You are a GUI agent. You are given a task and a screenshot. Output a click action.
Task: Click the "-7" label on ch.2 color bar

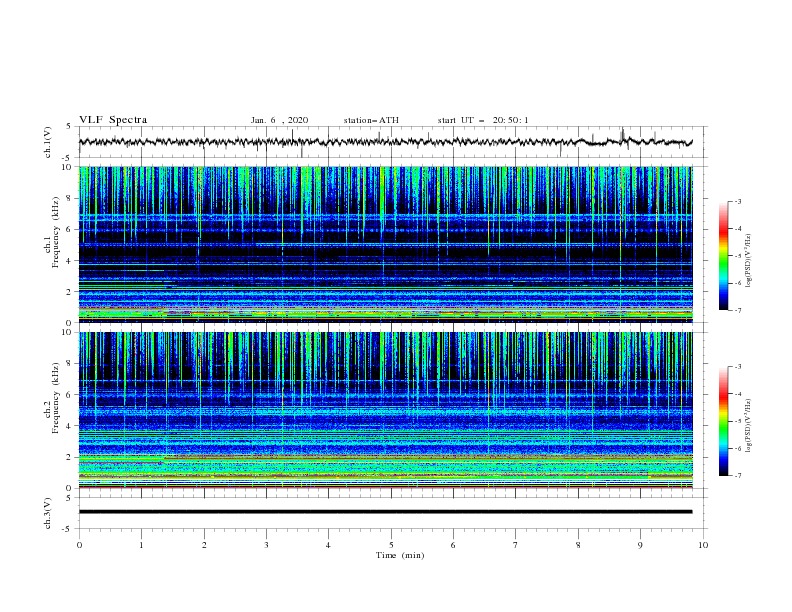(737, 476)
